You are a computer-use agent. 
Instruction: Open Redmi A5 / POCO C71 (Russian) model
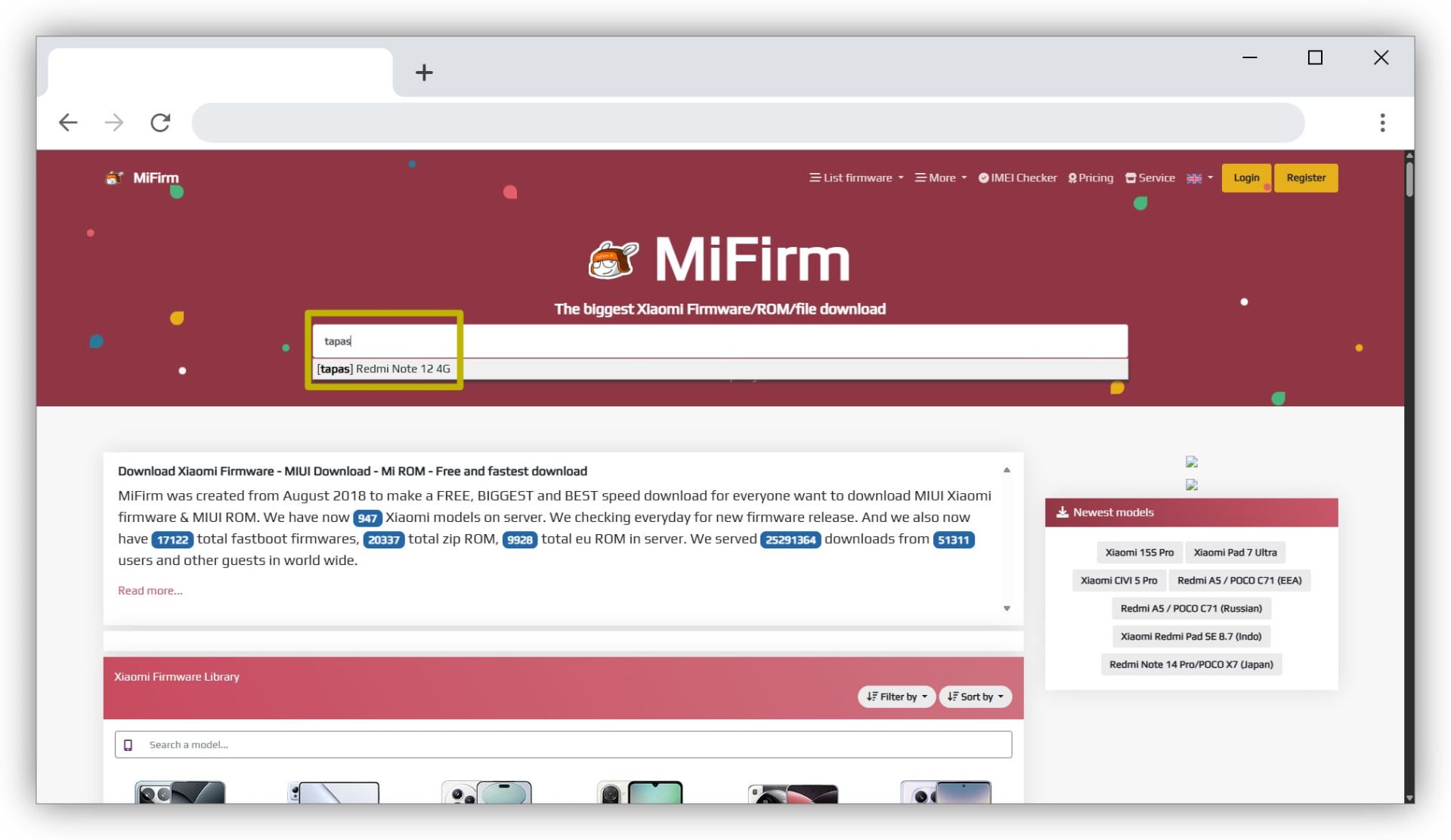coord(1191,608)
